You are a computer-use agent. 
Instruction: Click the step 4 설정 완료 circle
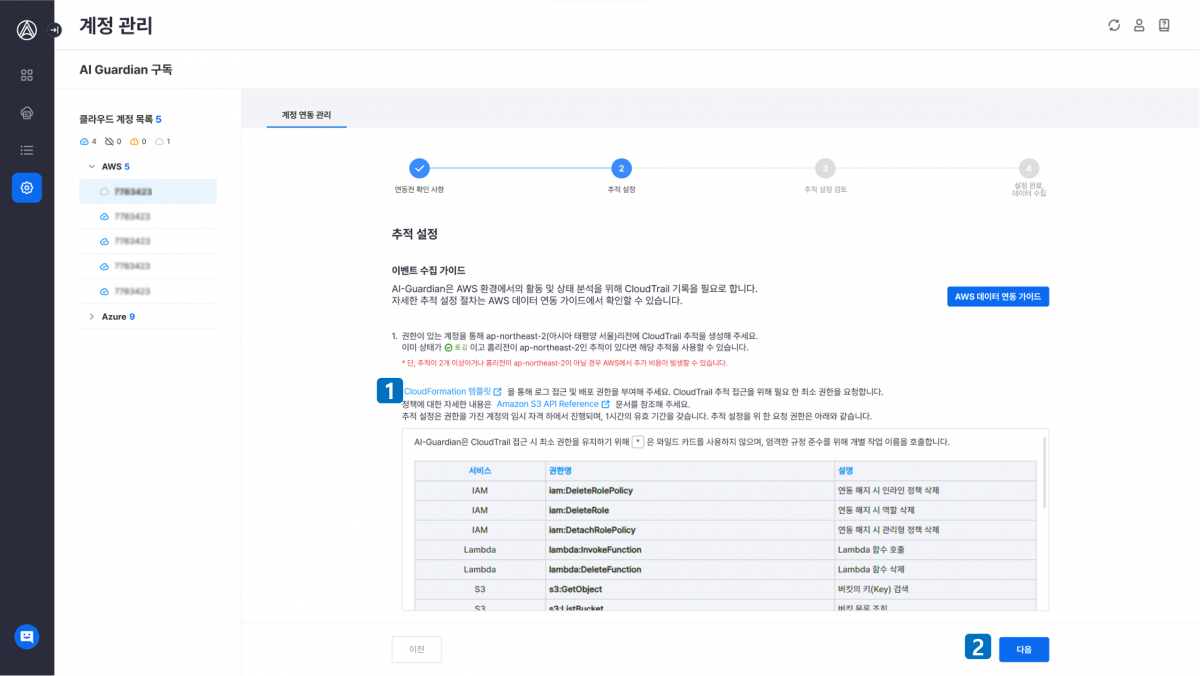click(1029, 168)
